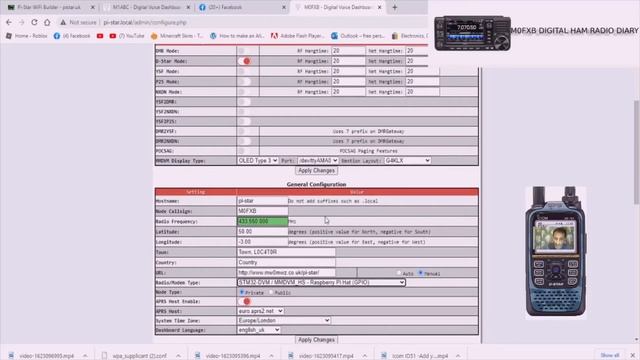The width and height of the screenshot is (640, 360).
Task: Open the display Port dropdown
Action: (318, 161)
